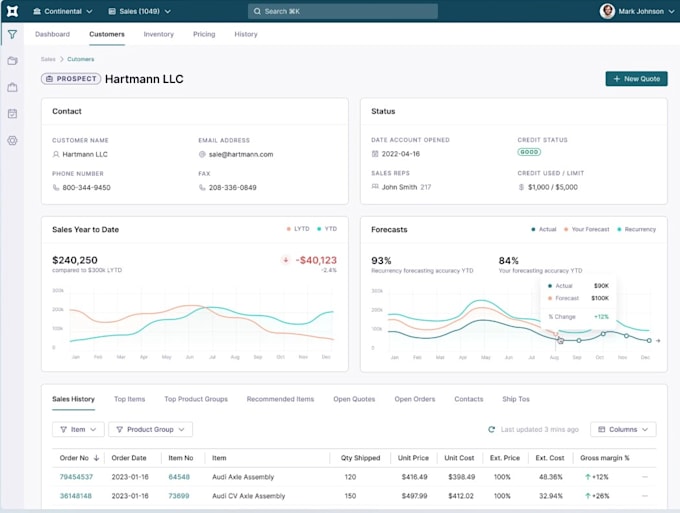Click the app logo in top-left corner
Screen dimensions: 680x513
click(x=12, y=11)
